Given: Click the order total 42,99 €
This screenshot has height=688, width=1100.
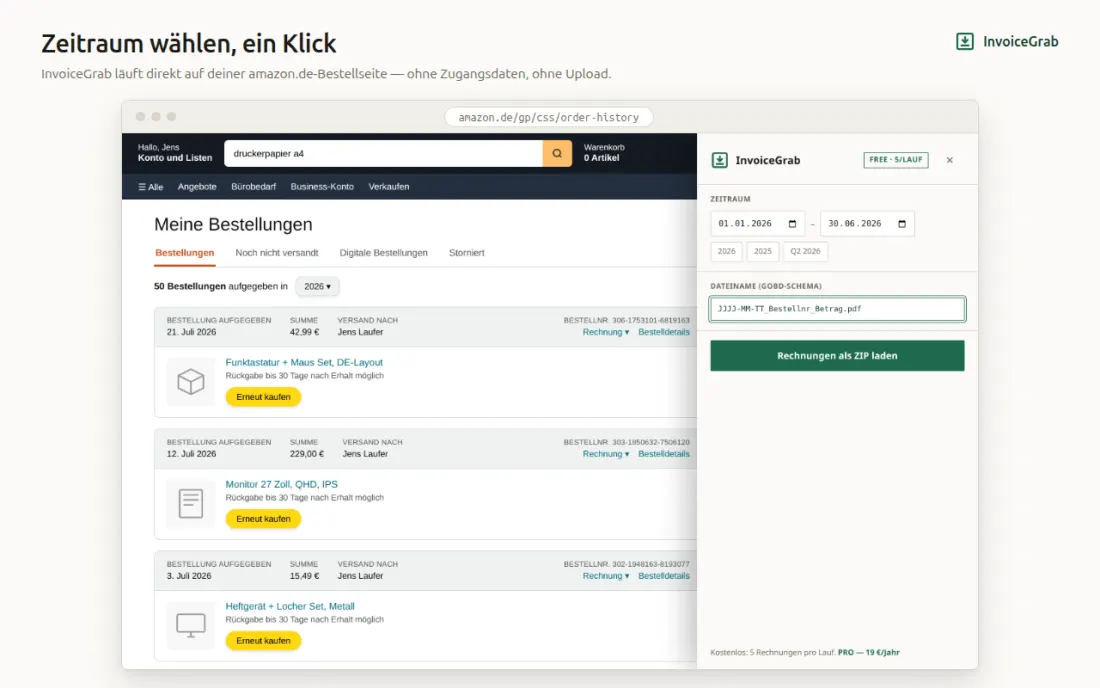Looking at the screenshot, I should click(304, 332).
